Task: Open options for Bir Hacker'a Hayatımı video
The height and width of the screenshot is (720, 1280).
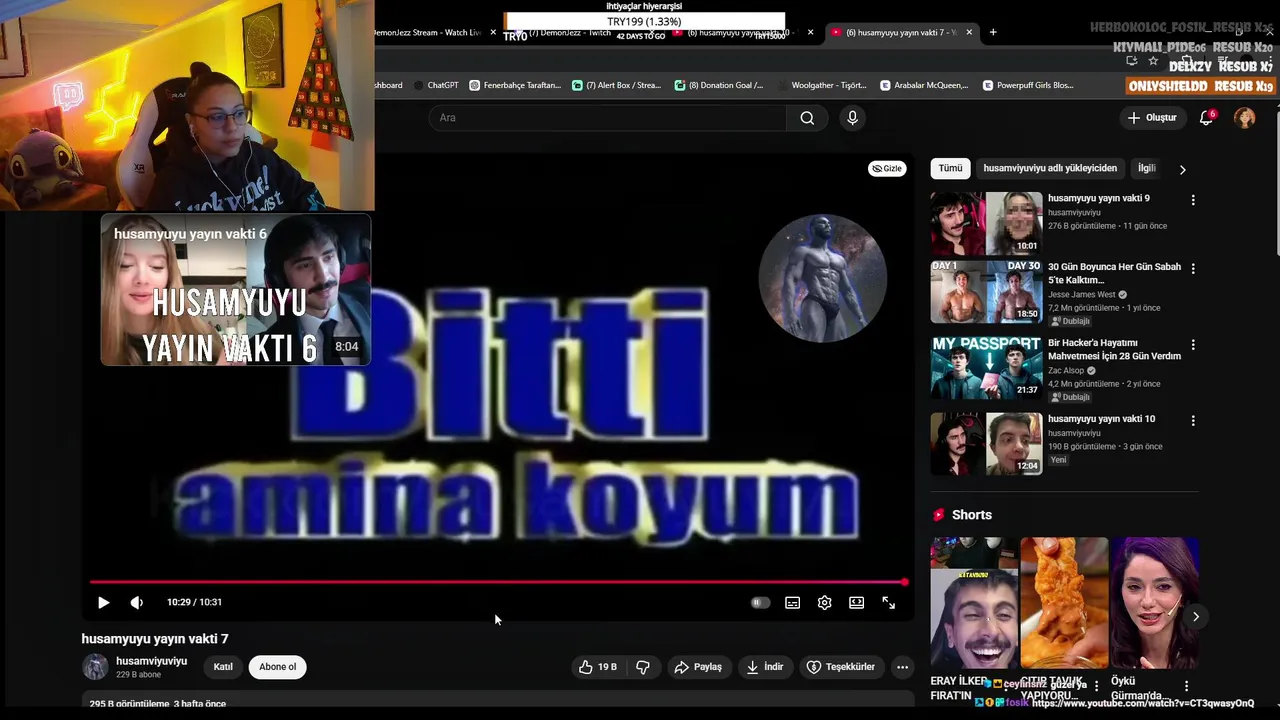Action: point(1192,345)
